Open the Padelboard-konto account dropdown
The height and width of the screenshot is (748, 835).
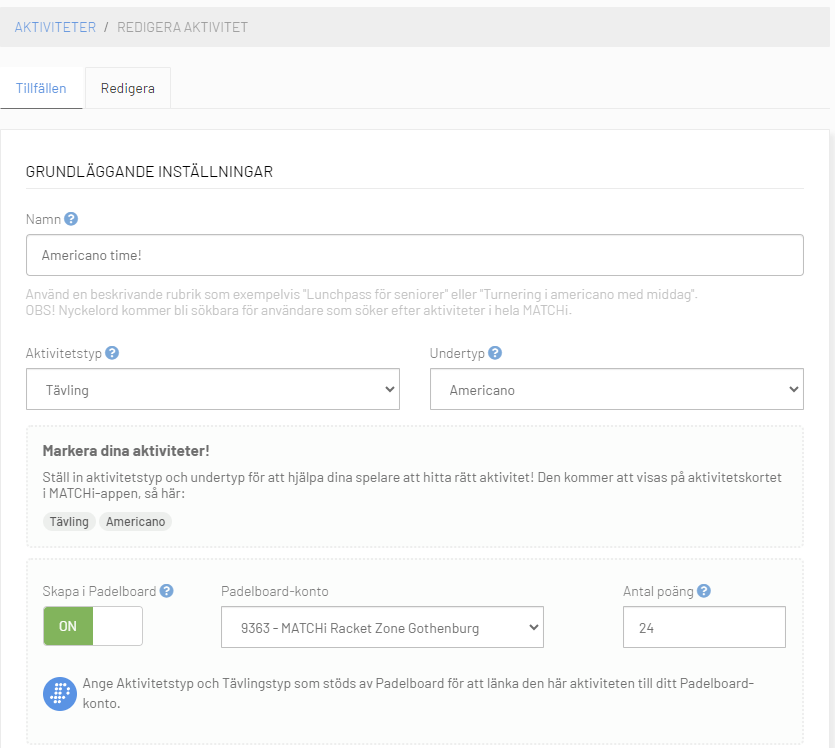coord(382,628)
